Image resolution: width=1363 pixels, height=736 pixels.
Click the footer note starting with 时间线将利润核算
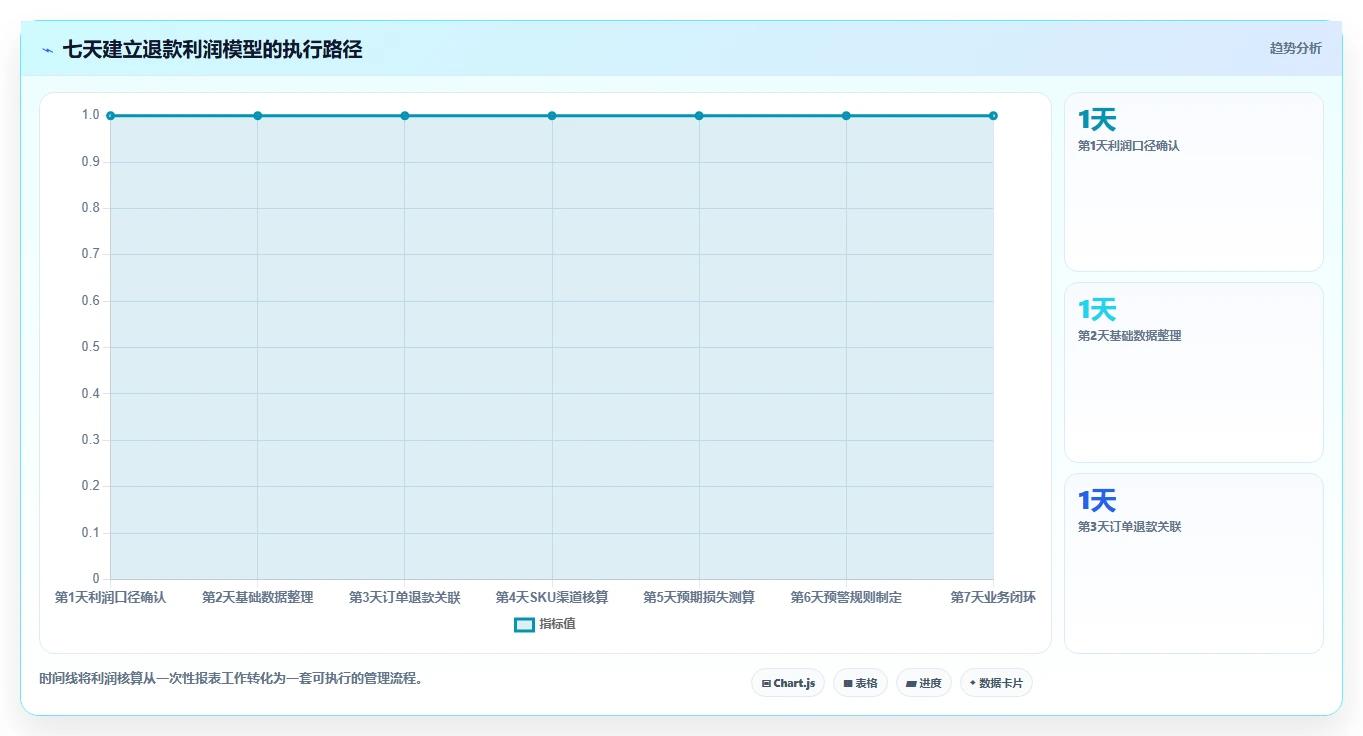tap(232, 679)
